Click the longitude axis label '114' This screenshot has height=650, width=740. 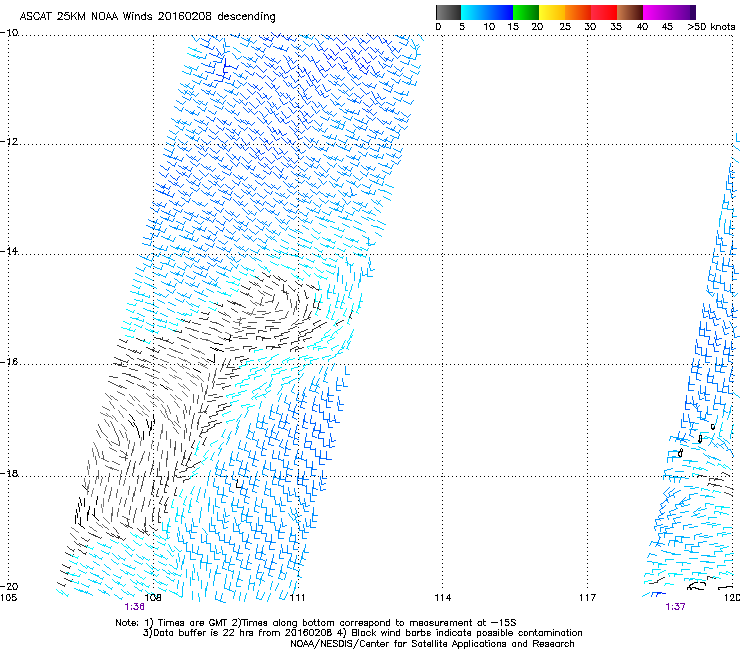[x=442, y=598]
